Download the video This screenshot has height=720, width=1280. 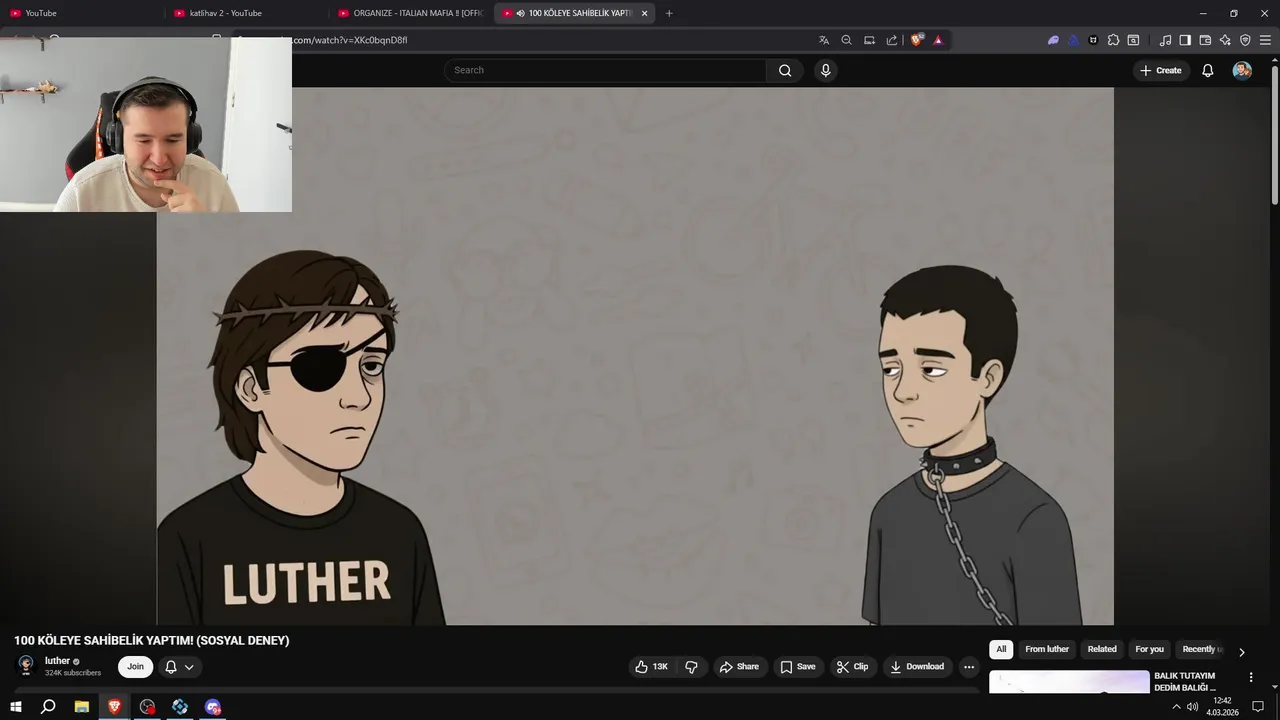click(917, 667)
